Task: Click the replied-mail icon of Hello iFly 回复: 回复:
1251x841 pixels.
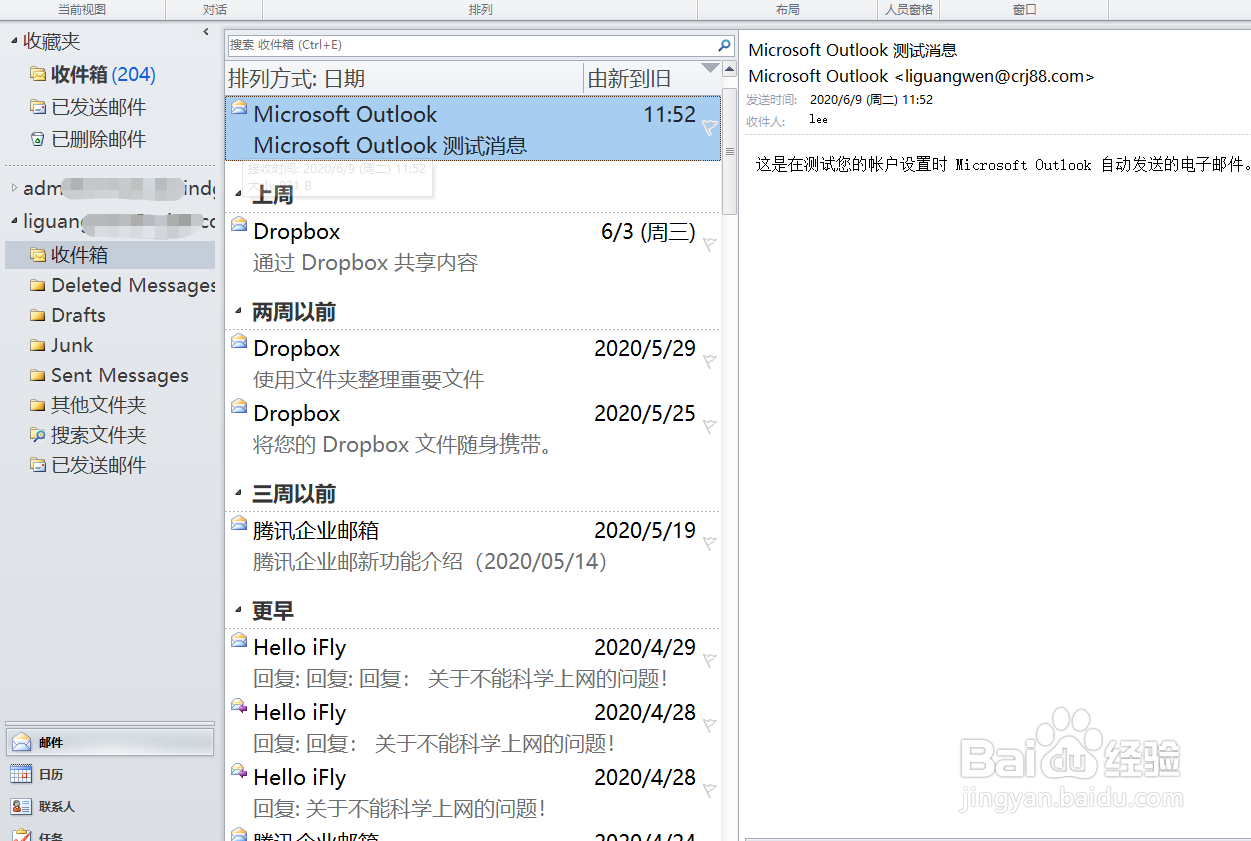Action: point(239,705)
